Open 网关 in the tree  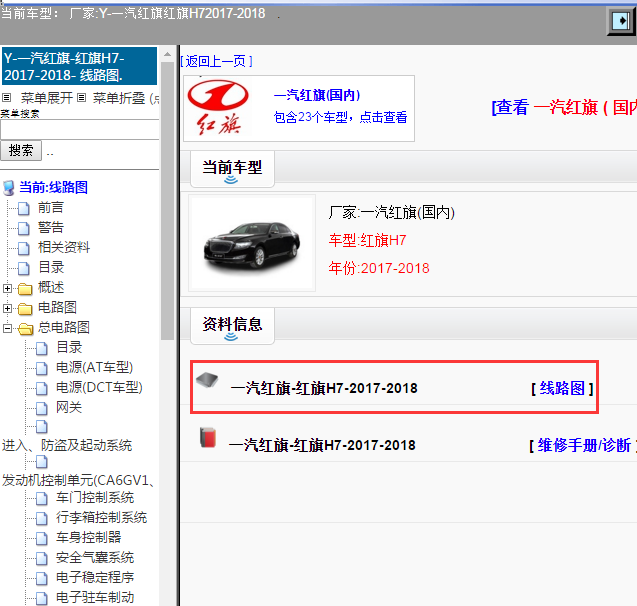tap(69, 407)
